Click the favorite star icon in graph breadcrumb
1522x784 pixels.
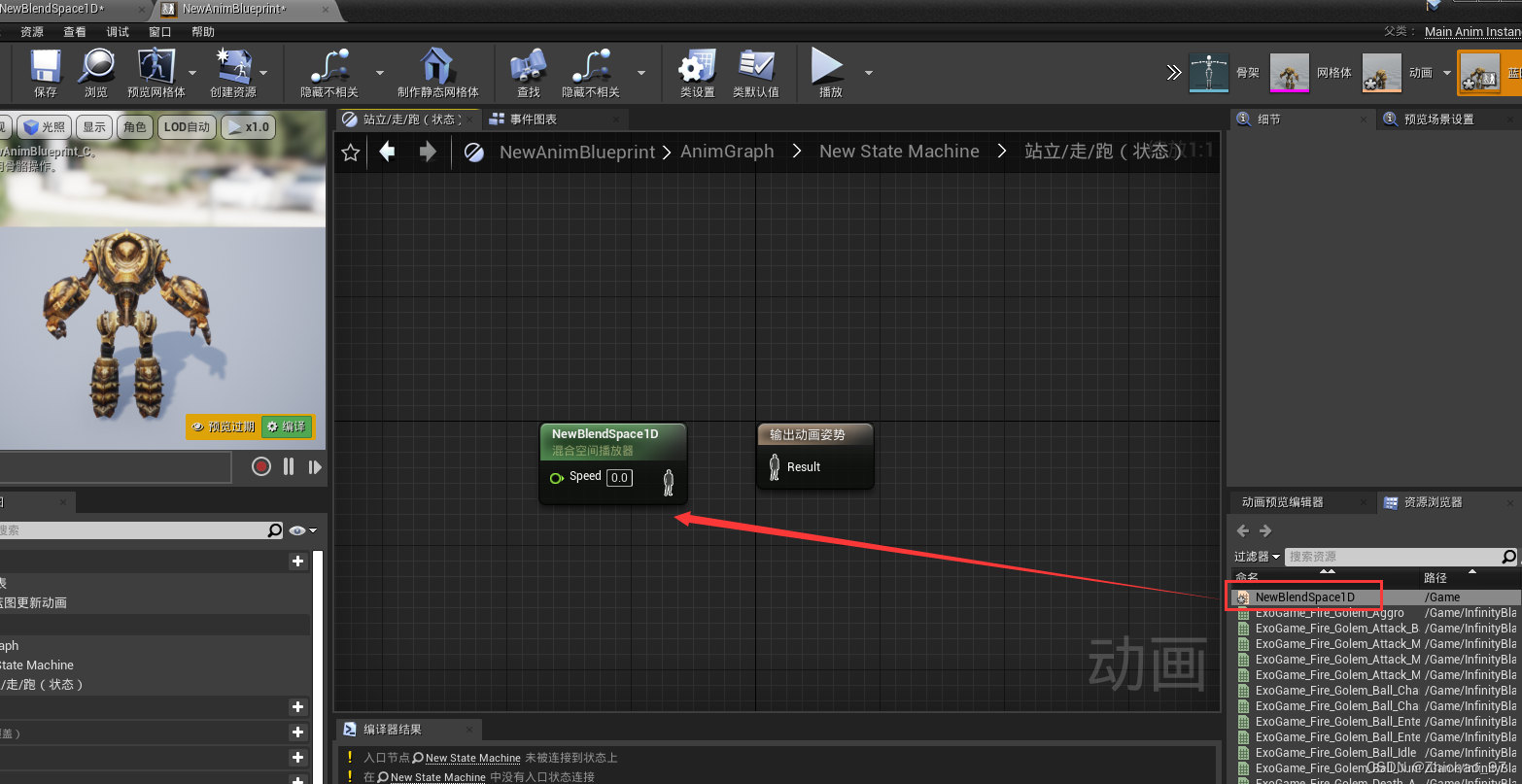(351, 153)
